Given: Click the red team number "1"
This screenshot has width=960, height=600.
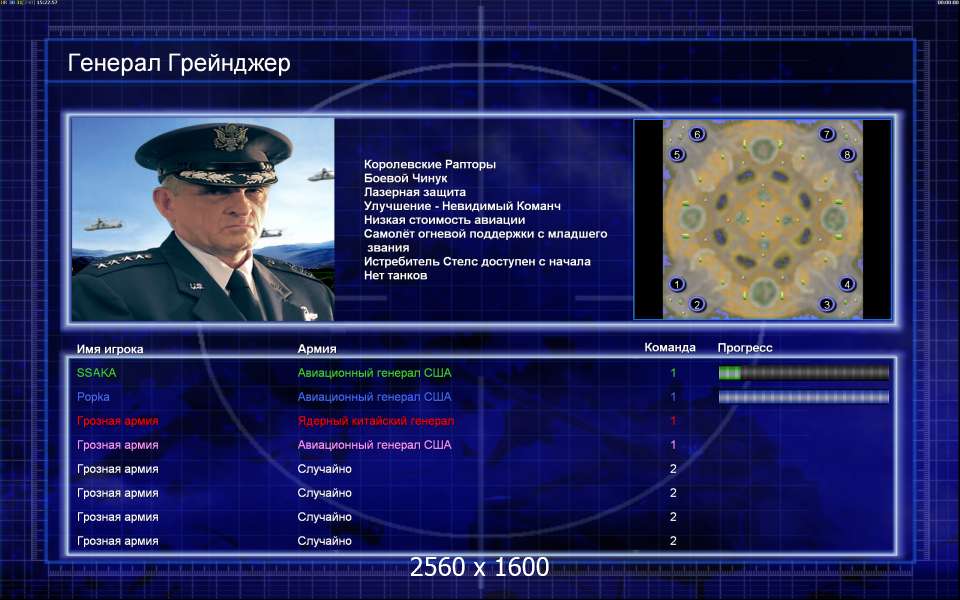Looking at the screenshot, I should click(x=673, y=421).
